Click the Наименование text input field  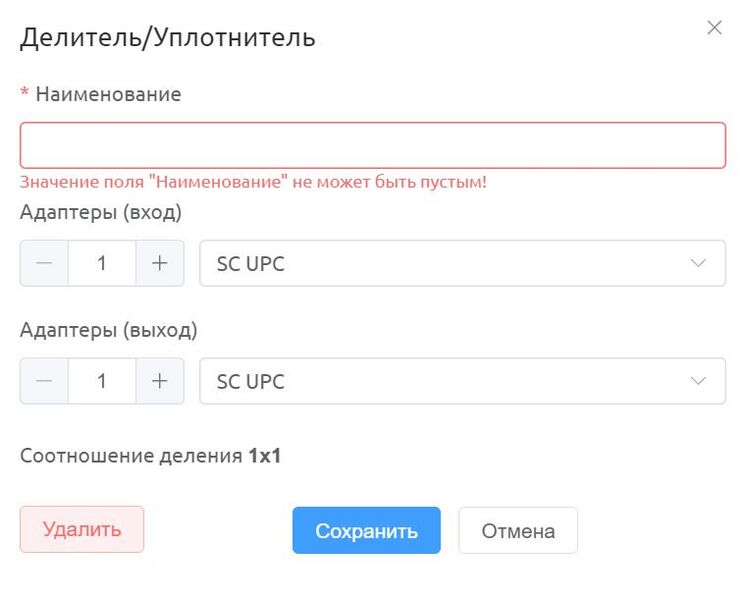click(373, 145)
